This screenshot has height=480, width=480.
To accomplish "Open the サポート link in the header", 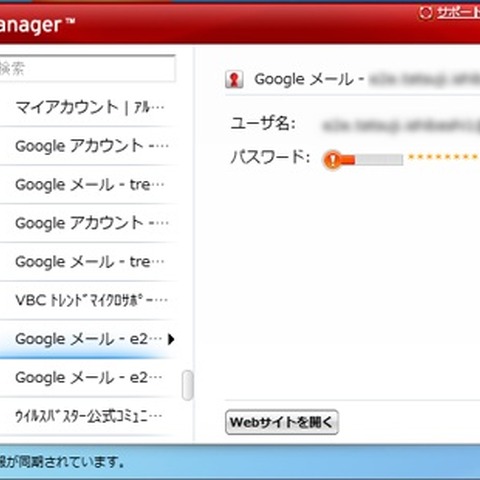I will click(x=458, y=13).
